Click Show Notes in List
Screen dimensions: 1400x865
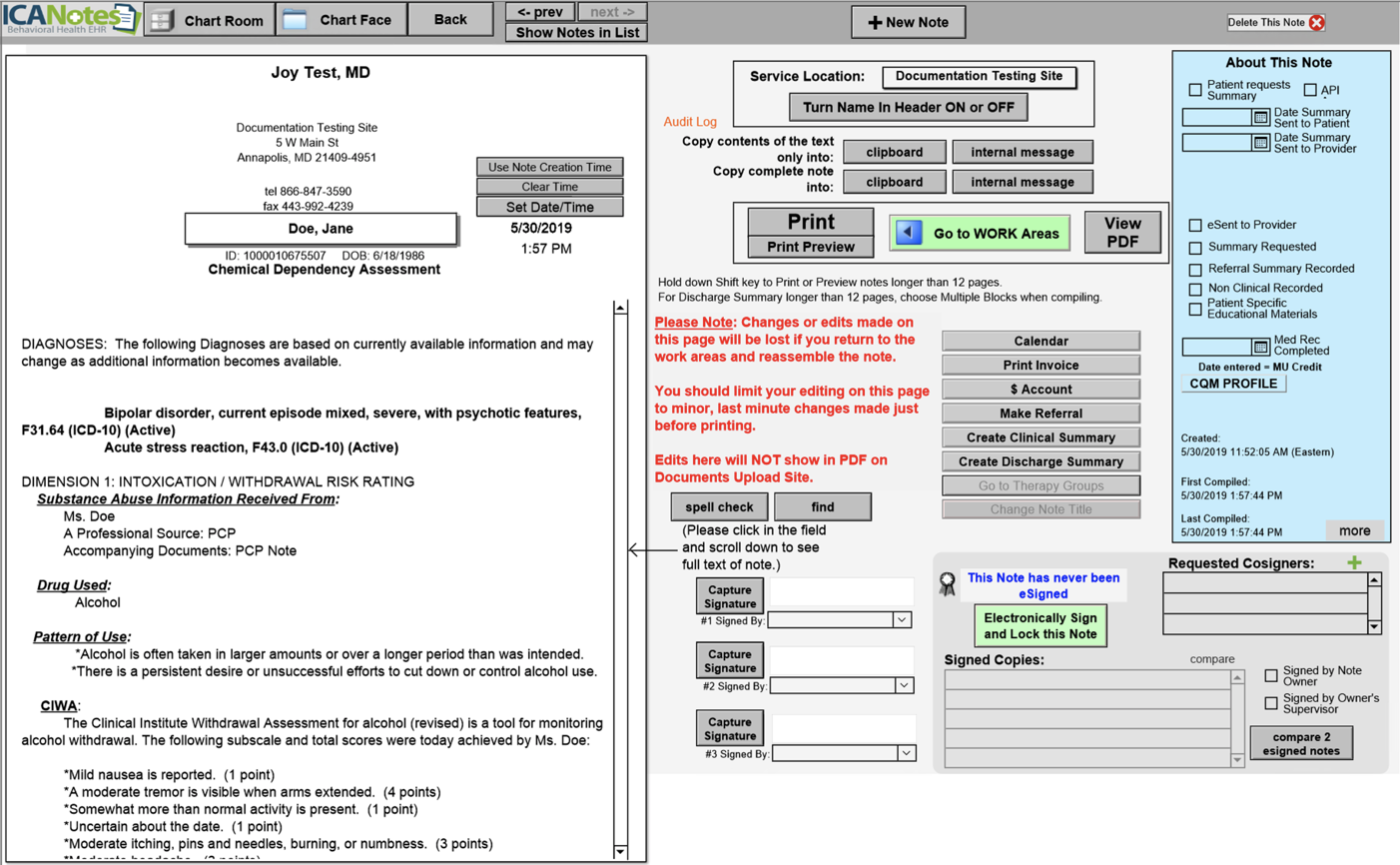pos(577,33)
